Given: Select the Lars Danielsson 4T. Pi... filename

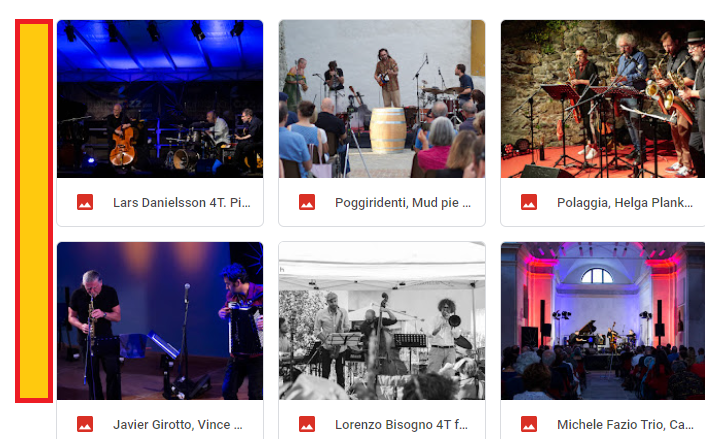Looking at the screenshot, I should (182, 203).
